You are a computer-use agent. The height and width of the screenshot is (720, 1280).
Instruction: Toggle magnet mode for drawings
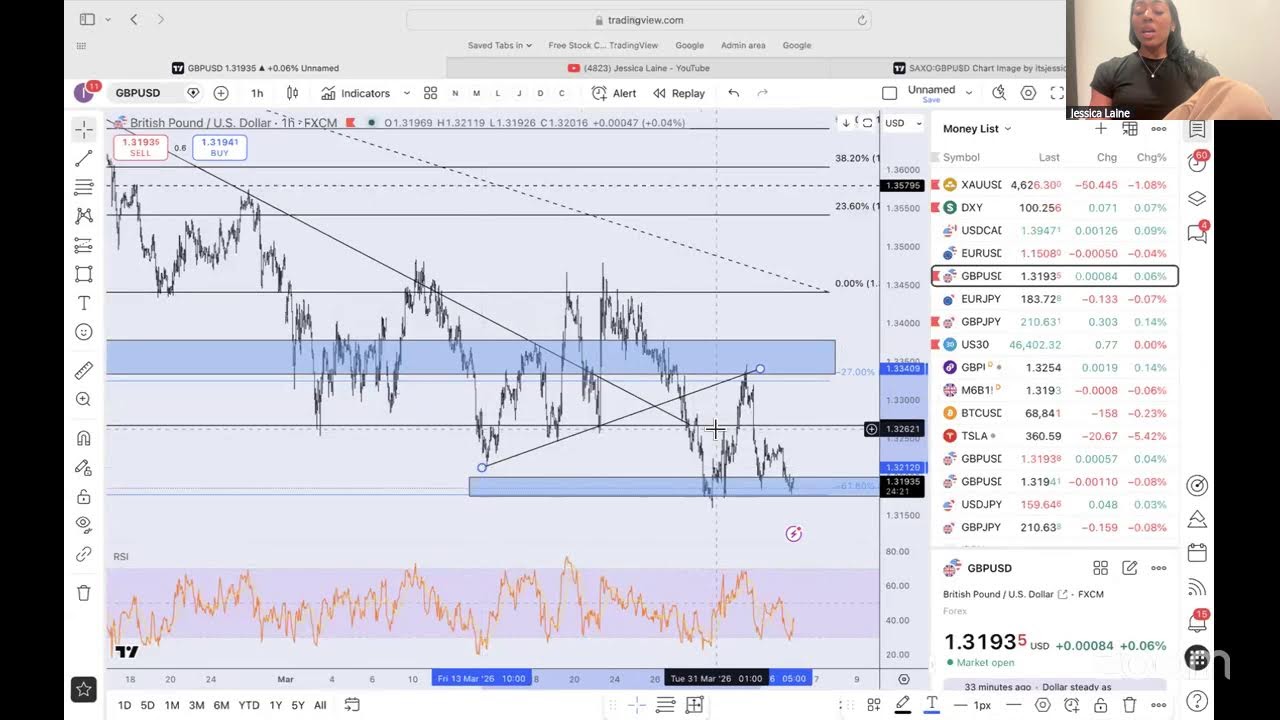84,438
